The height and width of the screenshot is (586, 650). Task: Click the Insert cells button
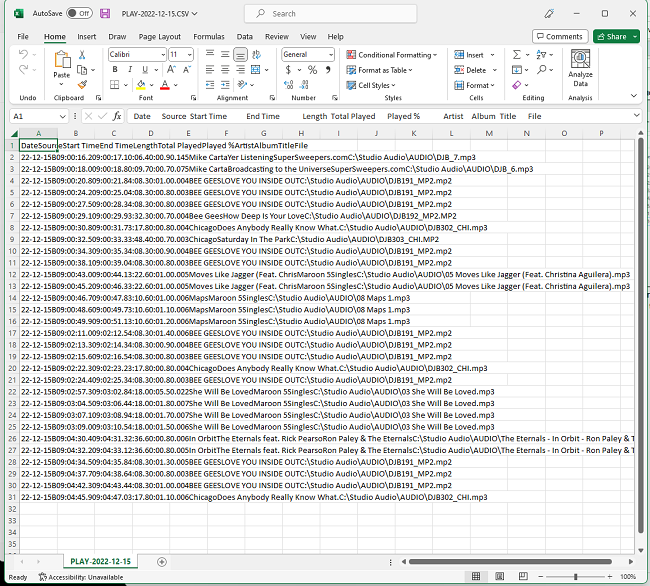click(468, 55)
